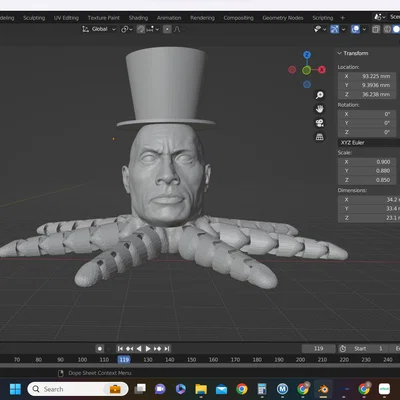Switch to the Sculpting workspace tab
This screenshot has width=400, height=400.
click(34, 18)
